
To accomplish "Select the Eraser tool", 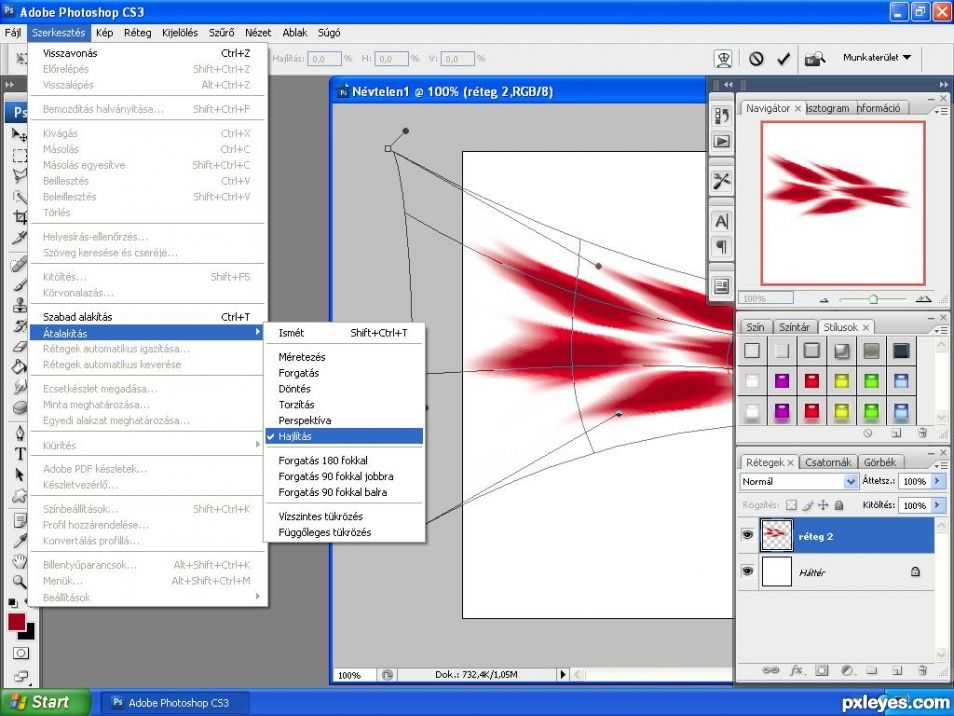I will coord(19,346).
